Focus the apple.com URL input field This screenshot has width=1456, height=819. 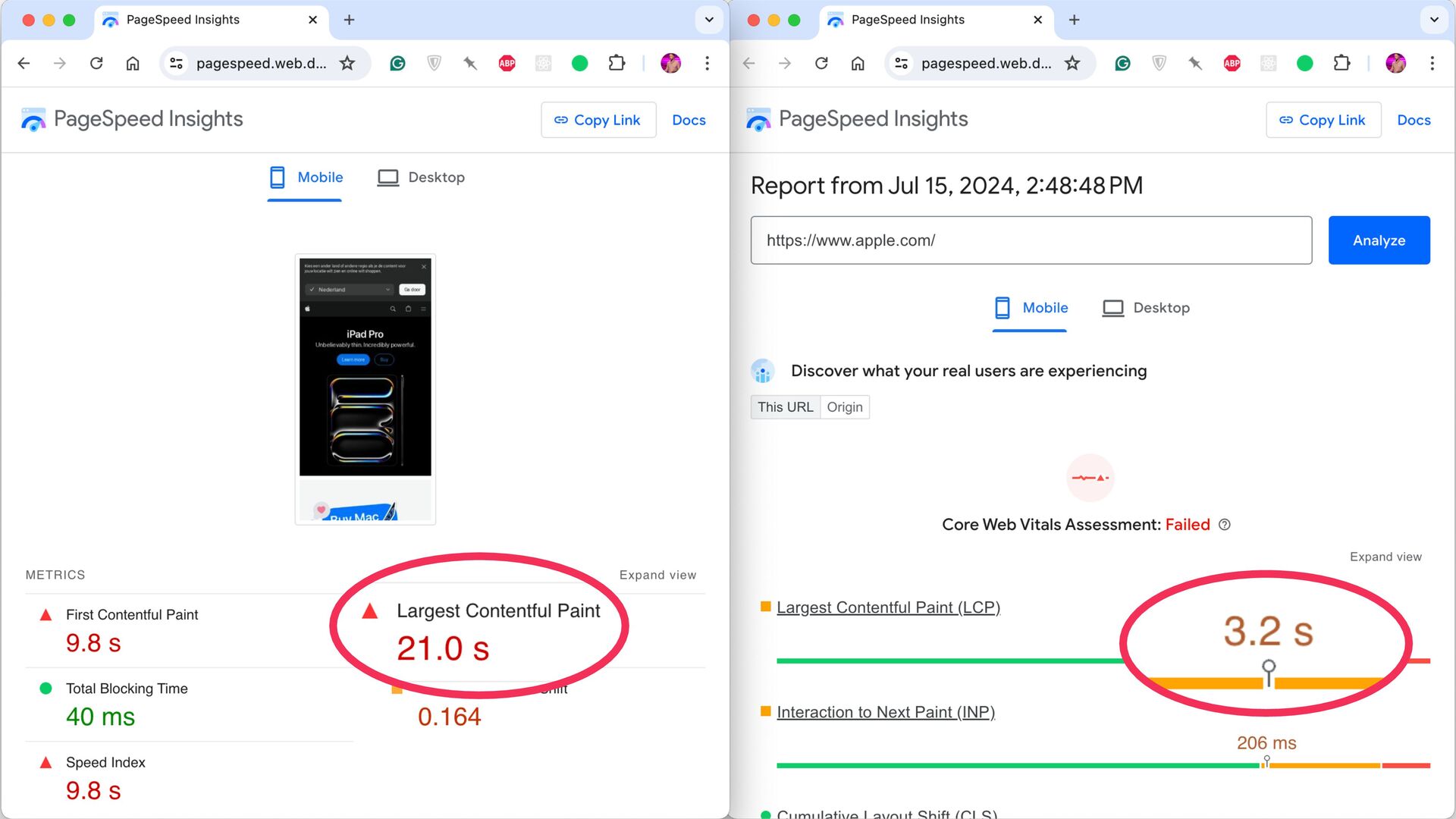[x=1031, y=240]
